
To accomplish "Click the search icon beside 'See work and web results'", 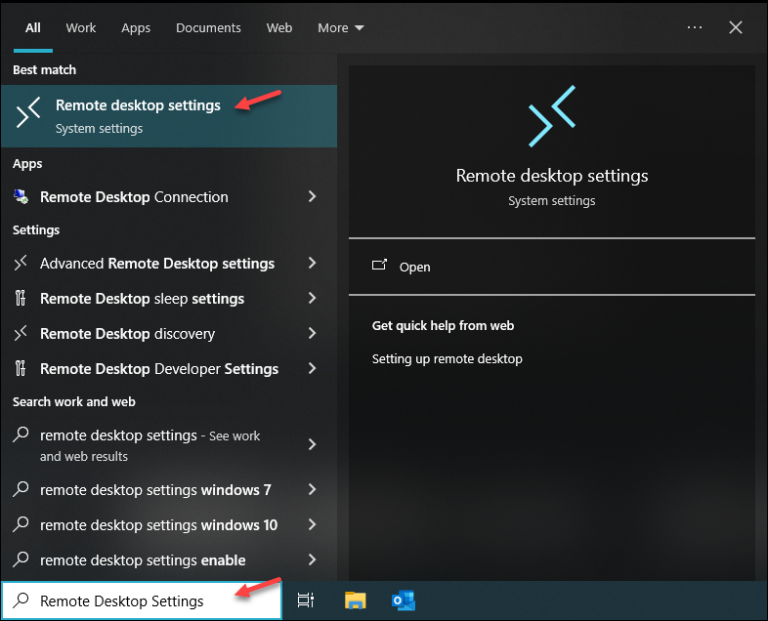I will click(x=21, y=434).
